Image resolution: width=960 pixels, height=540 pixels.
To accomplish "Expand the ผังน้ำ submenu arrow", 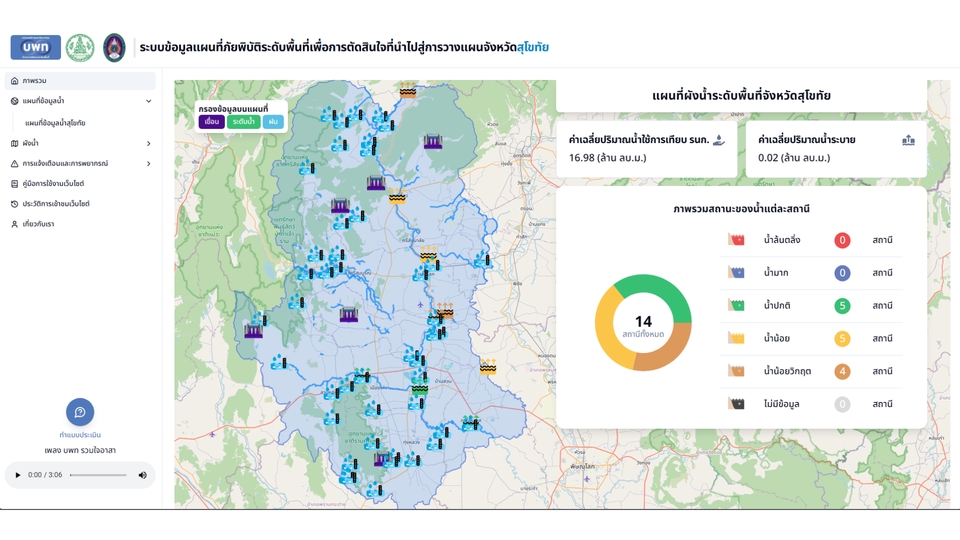I will [149, 144].
